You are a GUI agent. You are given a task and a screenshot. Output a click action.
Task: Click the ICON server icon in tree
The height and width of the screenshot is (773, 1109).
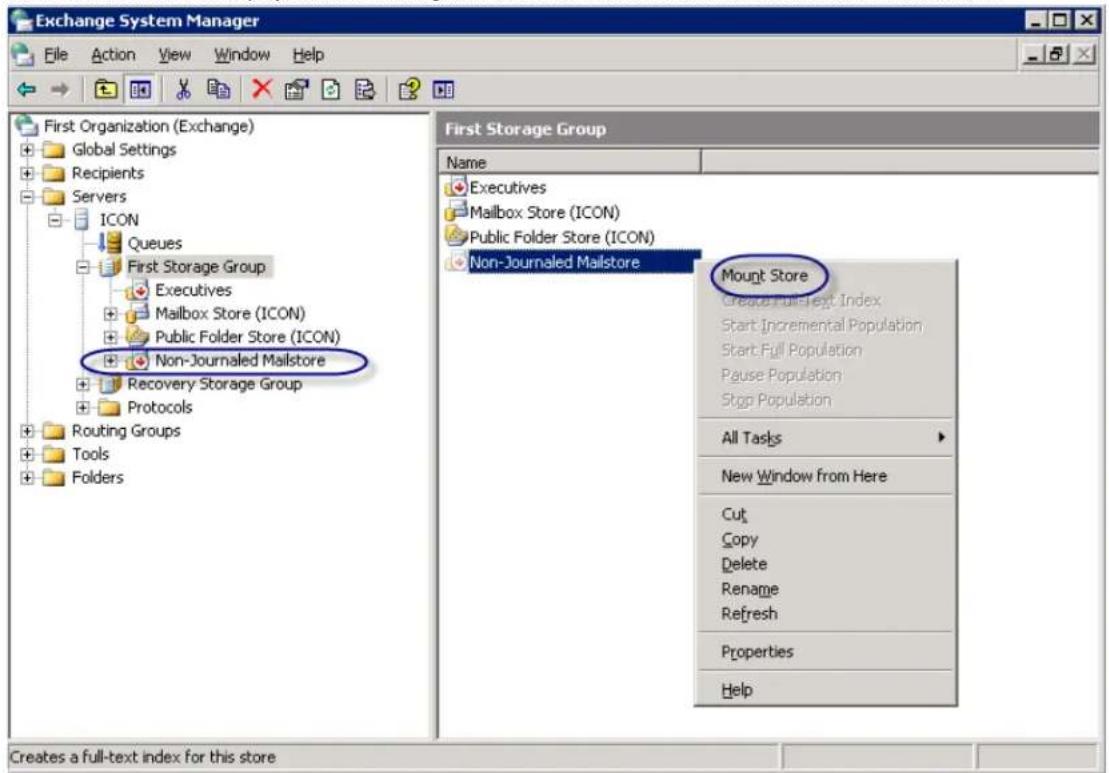(82, 219)
